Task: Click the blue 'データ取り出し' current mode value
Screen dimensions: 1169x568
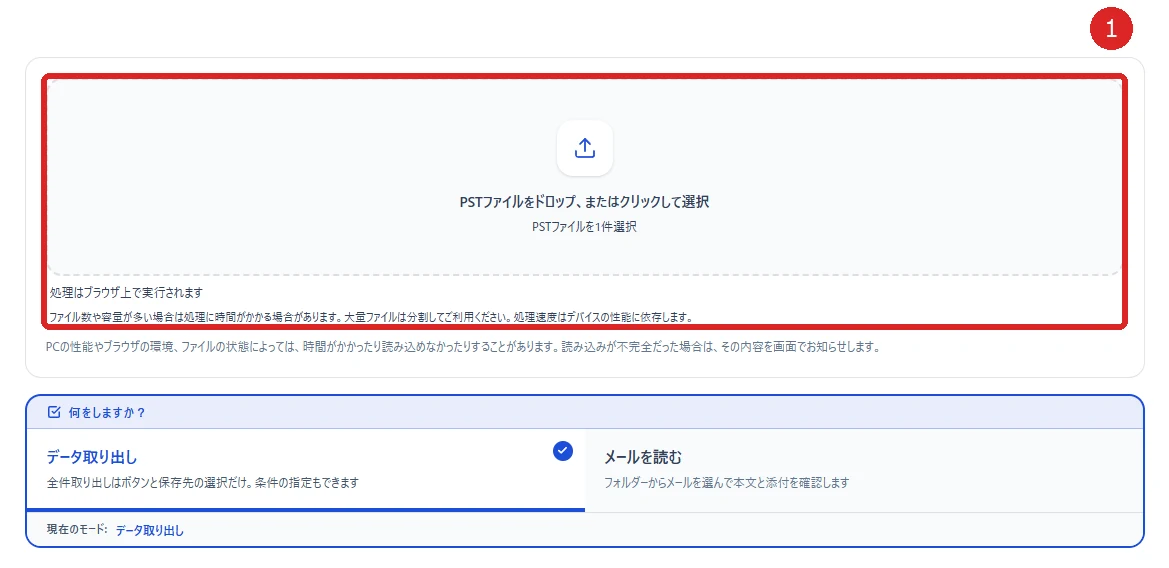Action: point(149,530)
